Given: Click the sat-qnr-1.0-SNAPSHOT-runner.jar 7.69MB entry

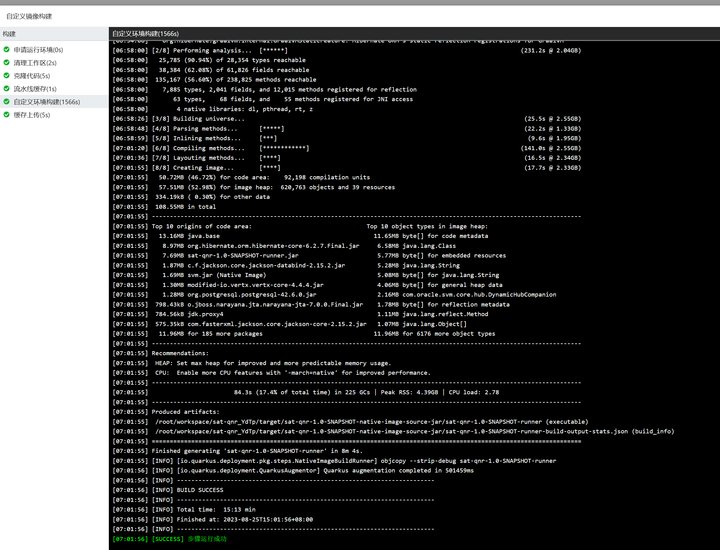Looking at the screenshot, I should 230,255.
